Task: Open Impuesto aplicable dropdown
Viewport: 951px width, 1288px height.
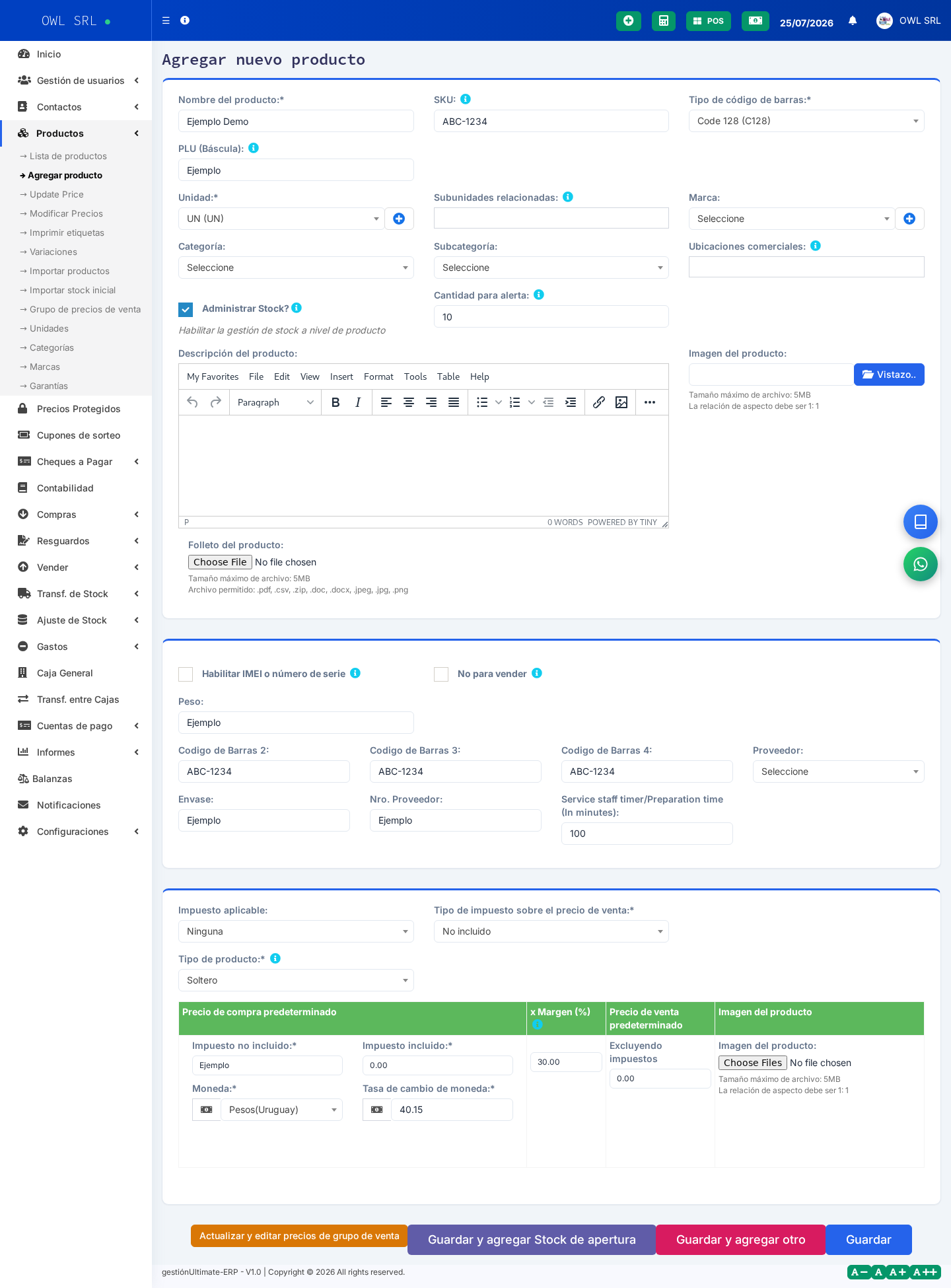Action: coord(296,931)
